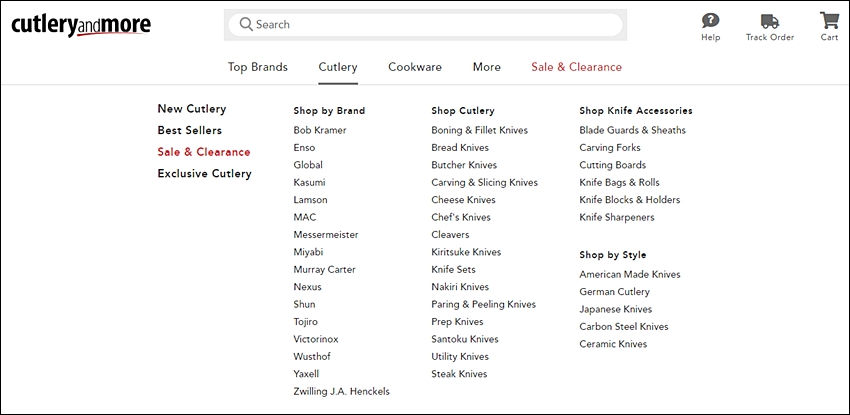The width and height of the screenshot is (850, 415).
Task: Open the Cutlery menu tab
Action: click(x=338, y=67)
